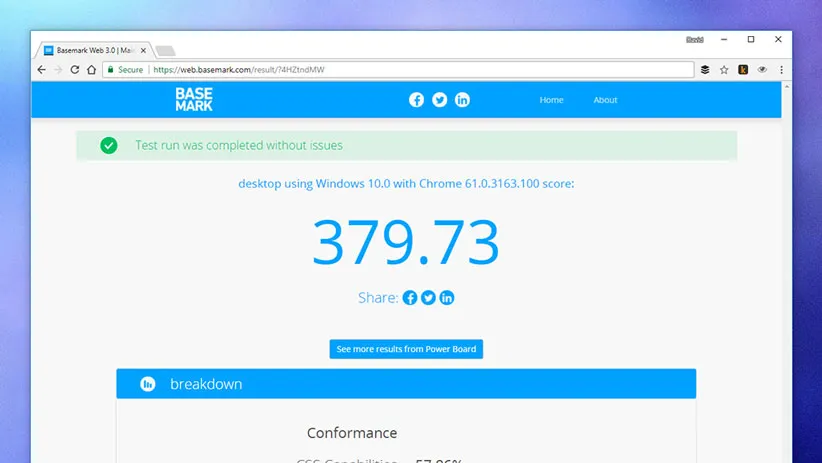Click the browser back arrow

click(41, 70)
